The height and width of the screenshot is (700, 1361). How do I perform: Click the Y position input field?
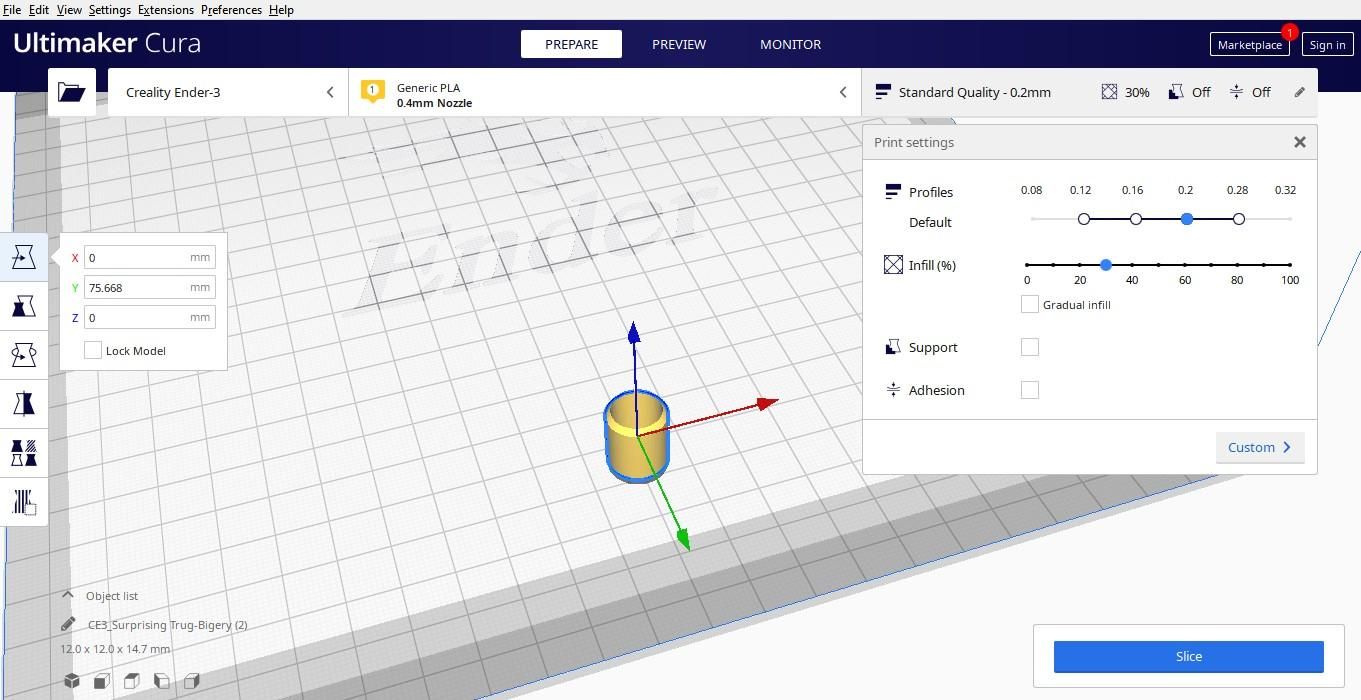[x=150, y=287]
